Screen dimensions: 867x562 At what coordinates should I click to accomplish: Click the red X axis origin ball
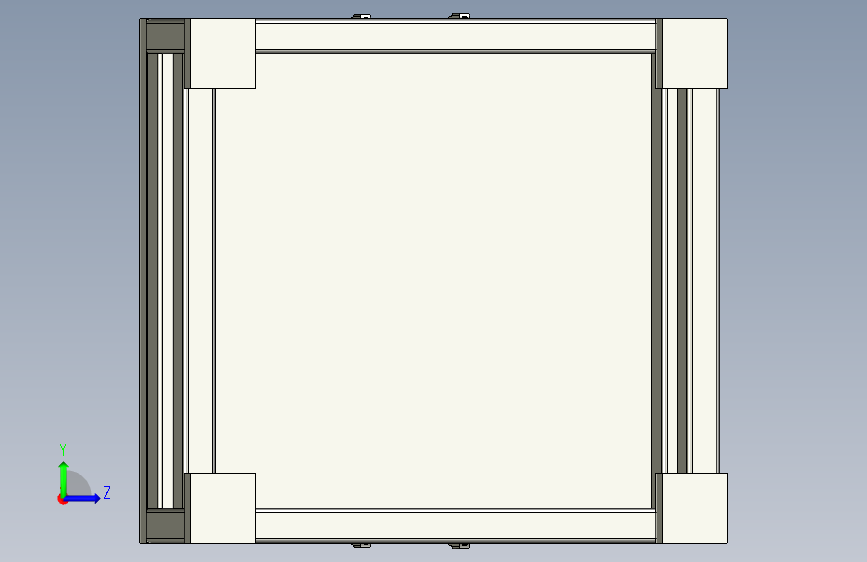click(x=62, y=499)
